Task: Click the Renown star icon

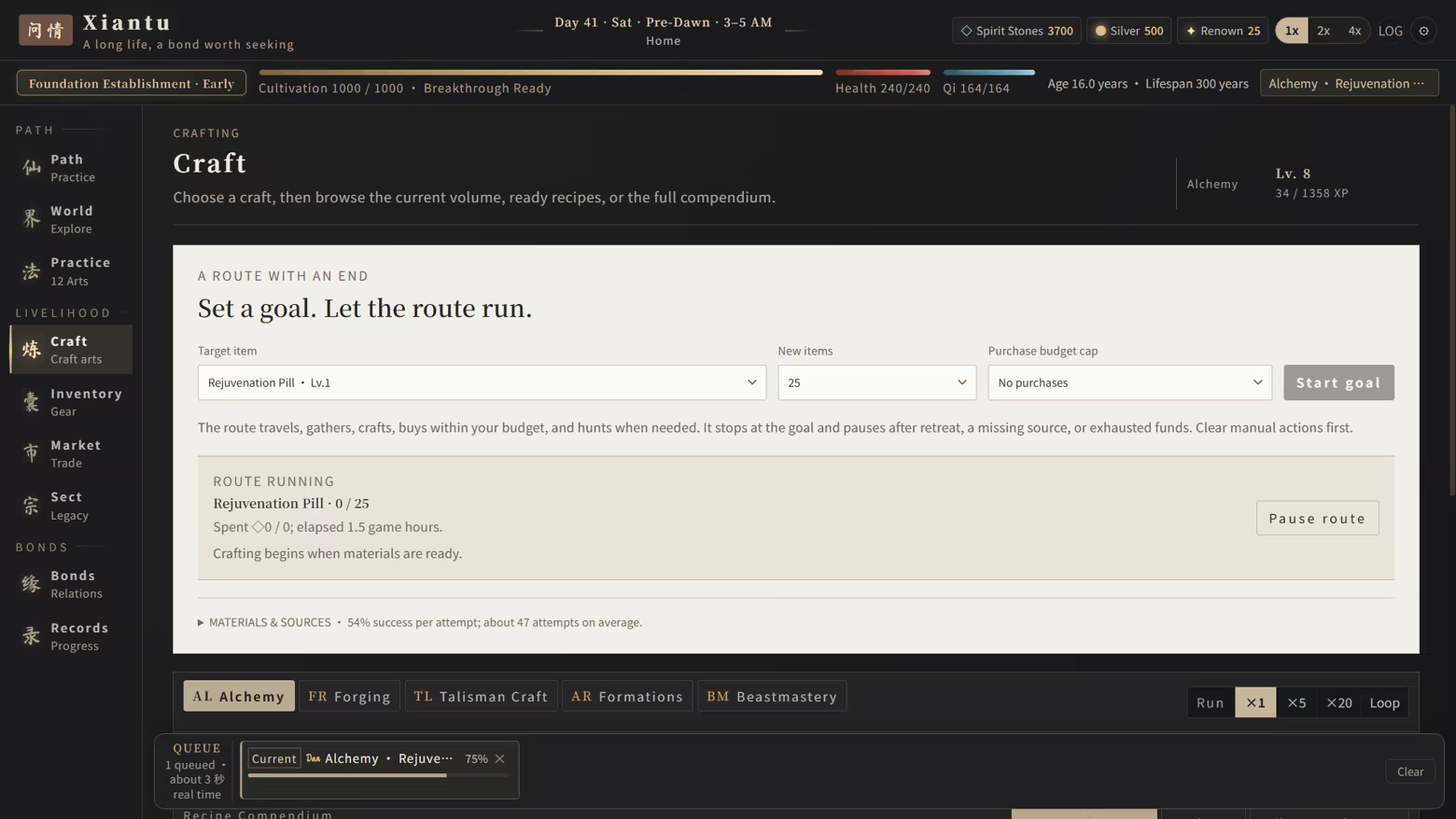Action: 1191,31
